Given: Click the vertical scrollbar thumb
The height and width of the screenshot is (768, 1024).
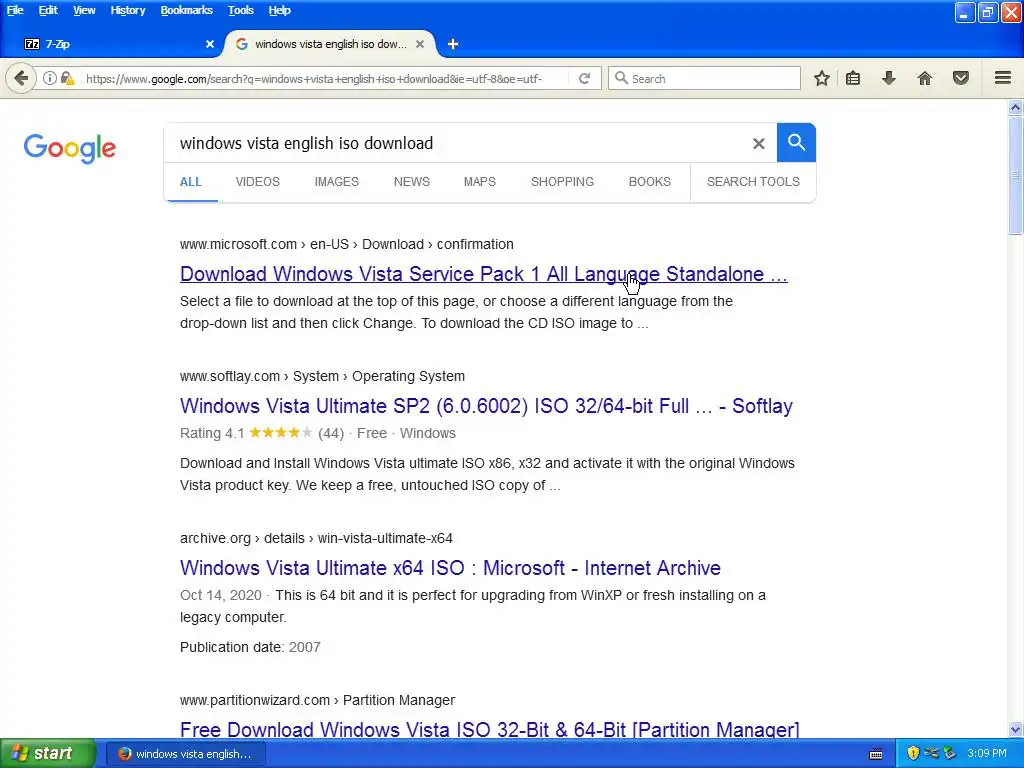Looking at the screenshot, I should 1016,174.
